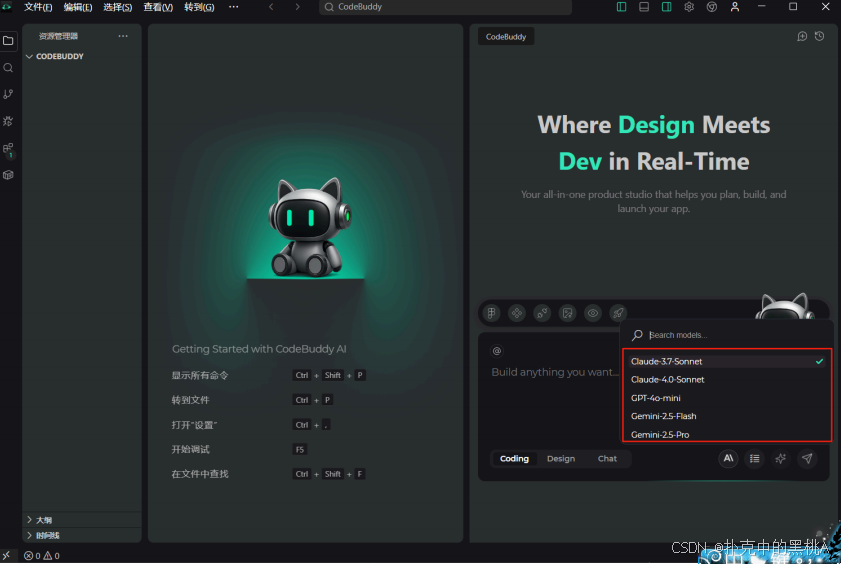Click the remote connection icon in status bar
The image size is (841, 564).
(6, 556)
